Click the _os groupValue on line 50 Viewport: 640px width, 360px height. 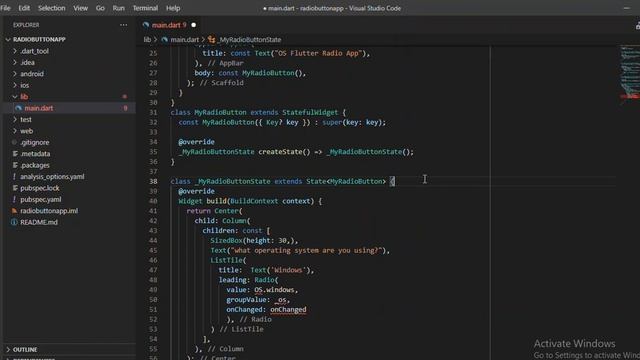click(x=281, y=300)
